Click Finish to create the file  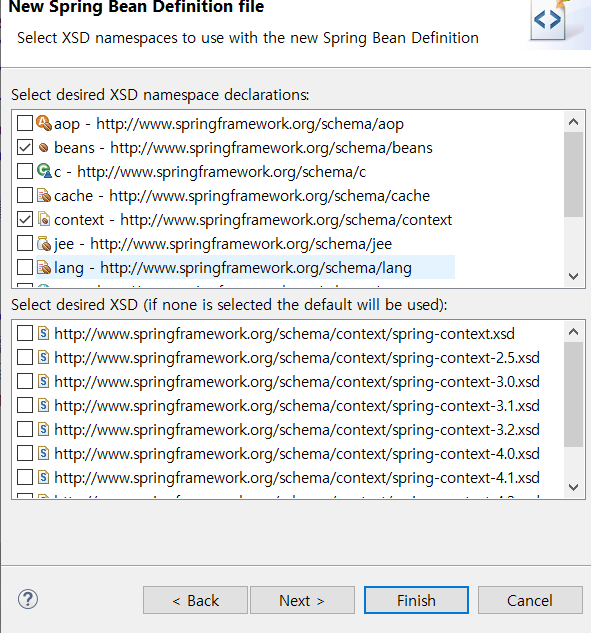pyautogui.click(x=416, y=600)
